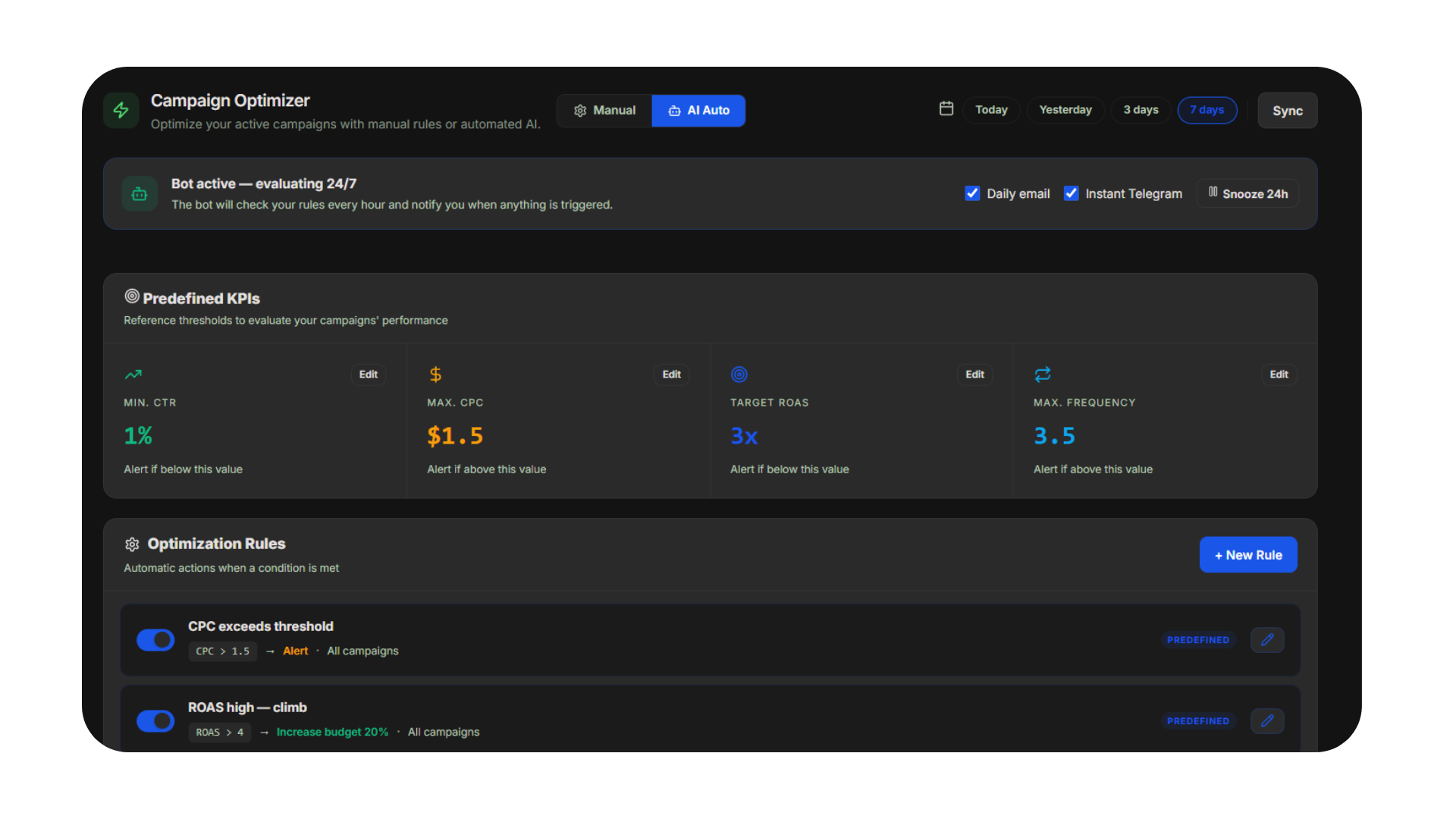This screenshot has width=1456, height=819.
Task: Click the CPC > 1.5 condition chip
Action: coord(223,651)
